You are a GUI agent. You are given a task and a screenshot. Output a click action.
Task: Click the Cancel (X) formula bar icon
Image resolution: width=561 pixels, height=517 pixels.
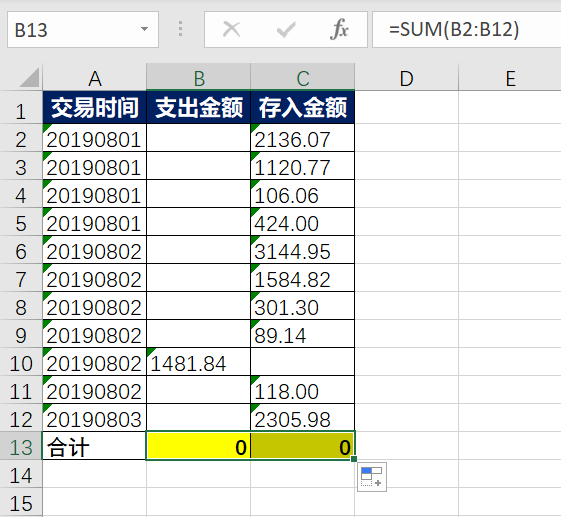coord(231,29)
